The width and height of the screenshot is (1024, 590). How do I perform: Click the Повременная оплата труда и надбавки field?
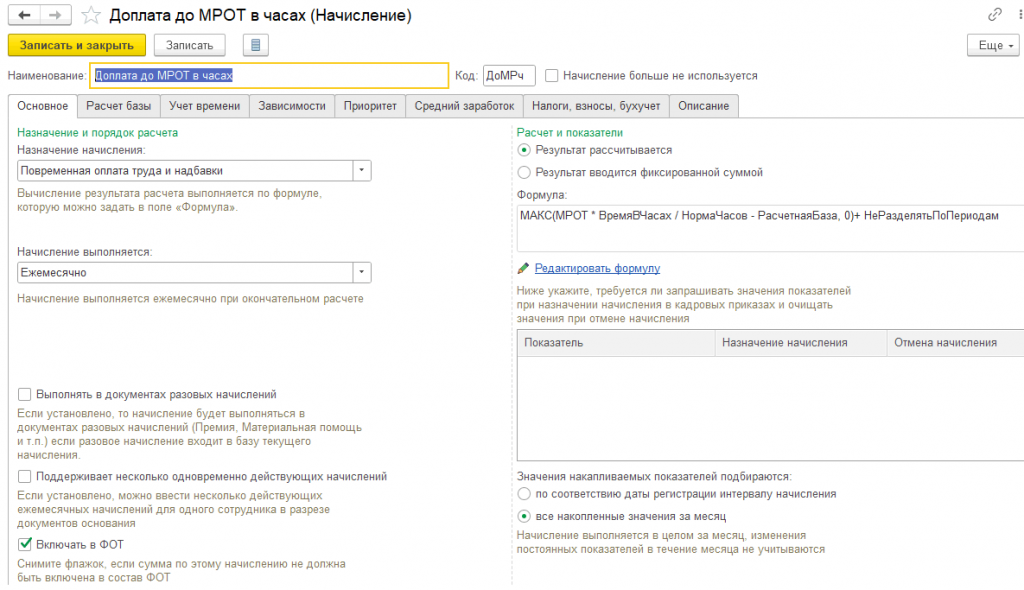point(185,171)
